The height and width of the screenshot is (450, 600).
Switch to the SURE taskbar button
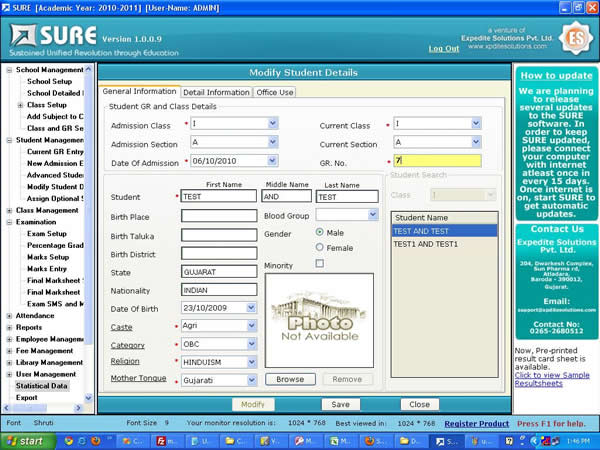(x=446, y=441)
